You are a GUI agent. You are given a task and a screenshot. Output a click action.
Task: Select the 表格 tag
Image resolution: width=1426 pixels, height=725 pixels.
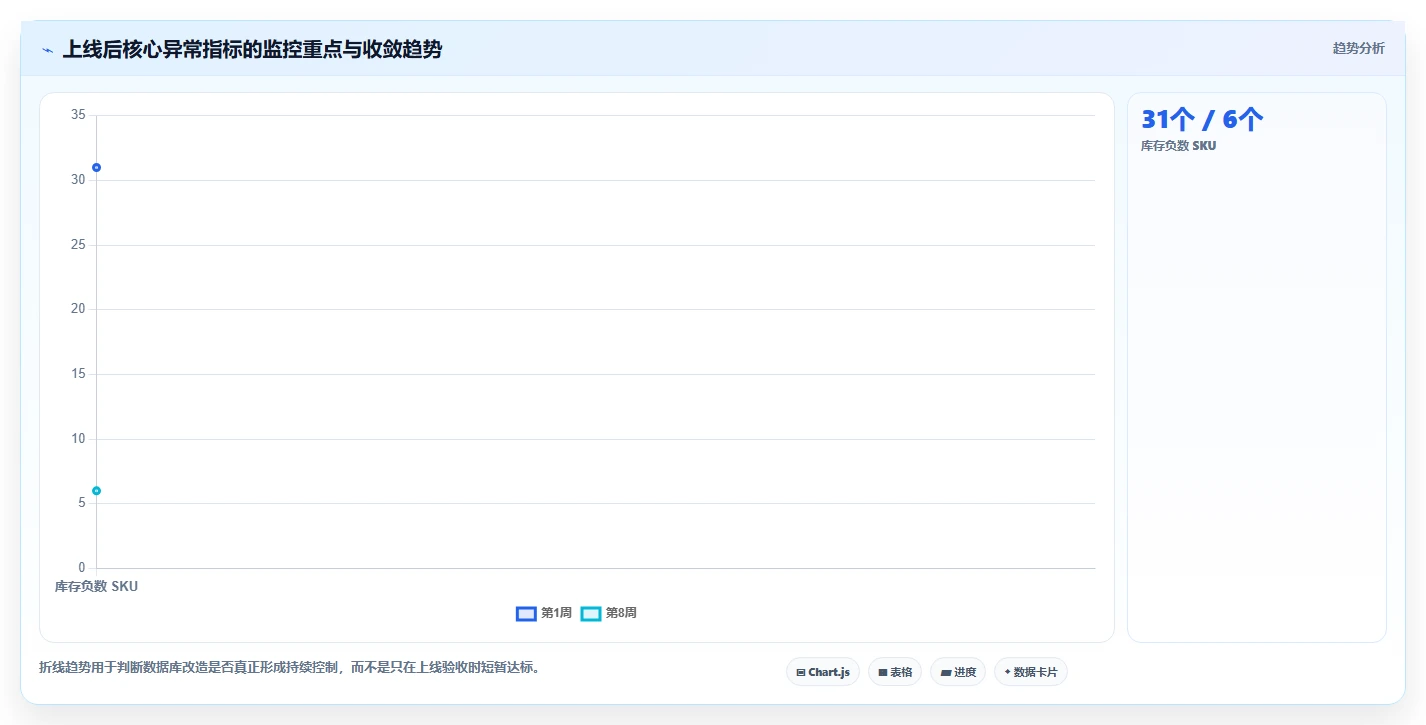tap(895, 672)
